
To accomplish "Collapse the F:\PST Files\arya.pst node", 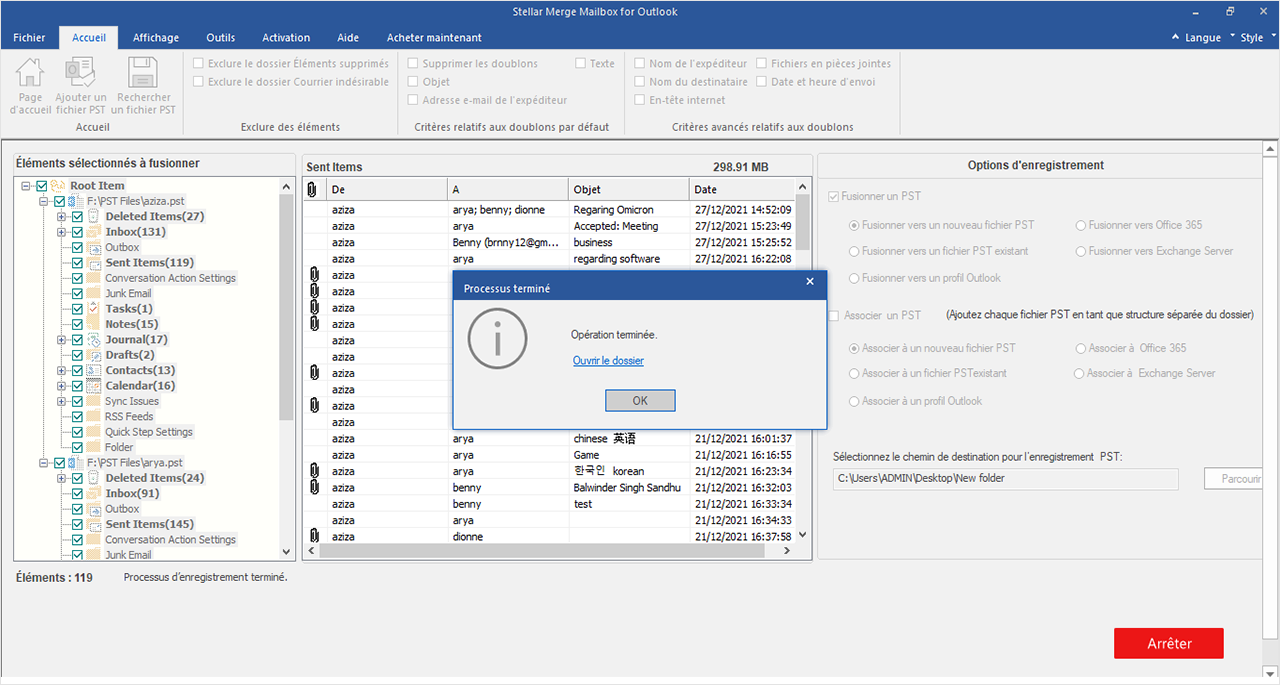I will (44, 463).
